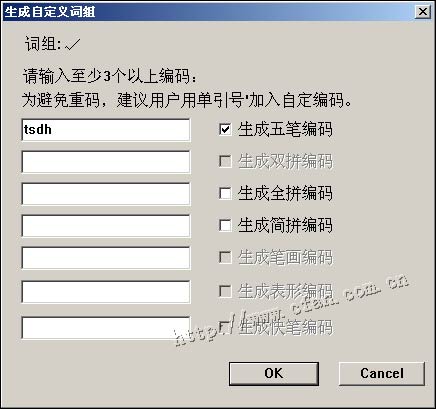Focus the empty field beside 生成笔画编码
436x409 pixels.
pyautogui.click(x=106, y=258)
